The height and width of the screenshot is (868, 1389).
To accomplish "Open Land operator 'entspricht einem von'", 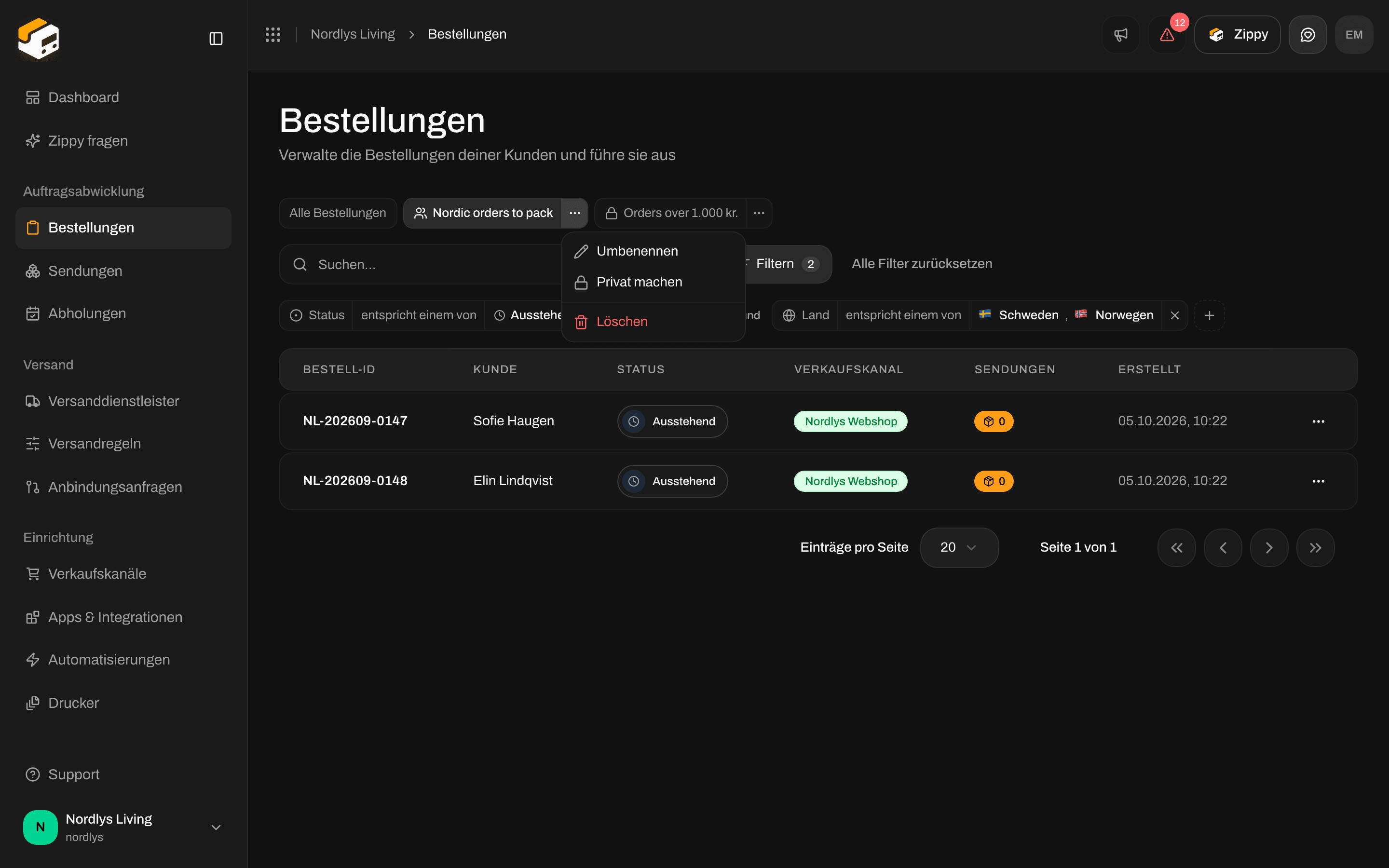I will point(903,315).
